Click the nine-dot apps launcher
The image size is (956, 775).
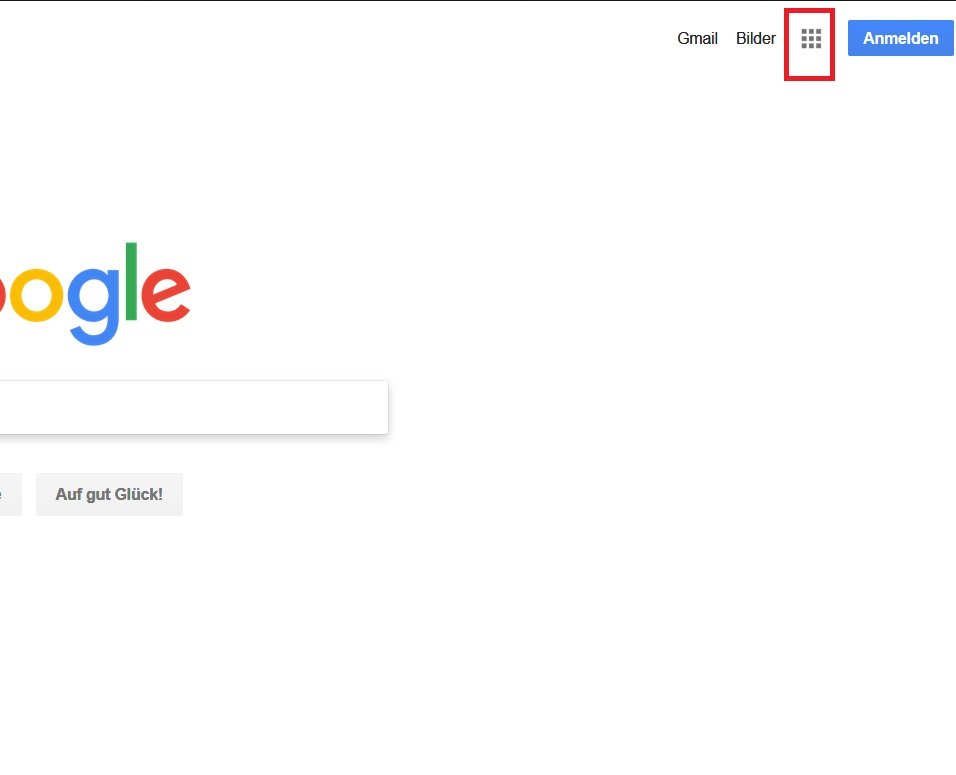[811, 38]
